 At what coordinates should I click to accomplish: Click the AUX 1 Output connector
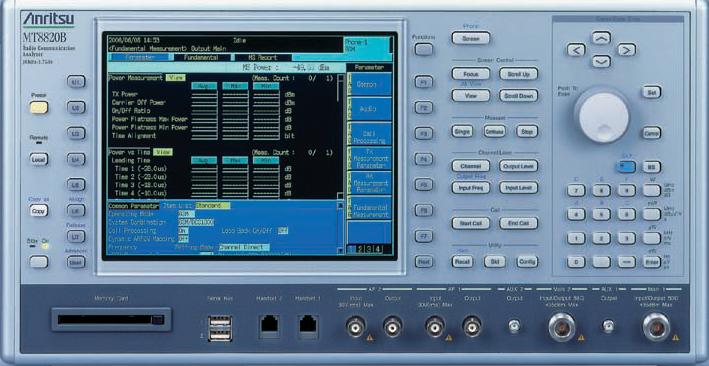pos(609,326)
